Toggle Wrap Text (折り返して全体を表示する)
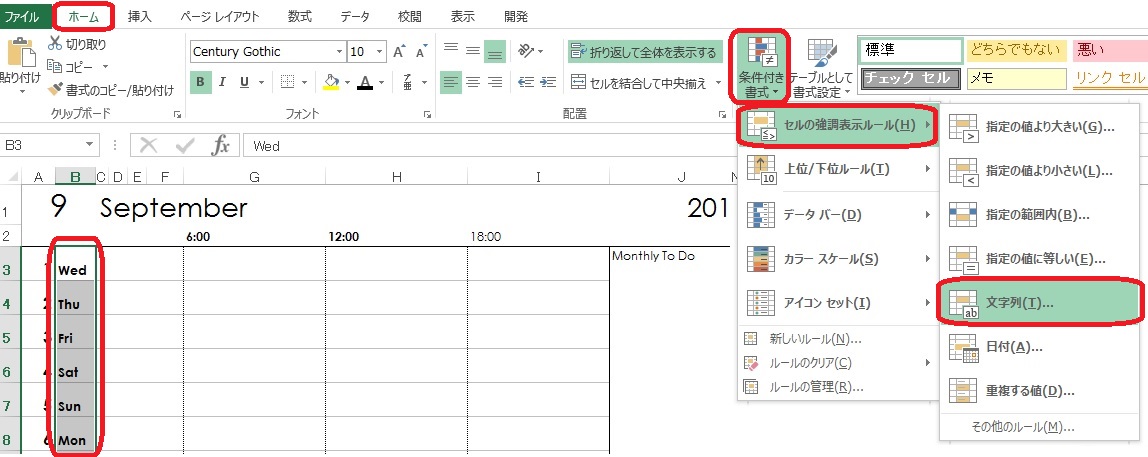Screen dimensions: 1148x457 643,52
